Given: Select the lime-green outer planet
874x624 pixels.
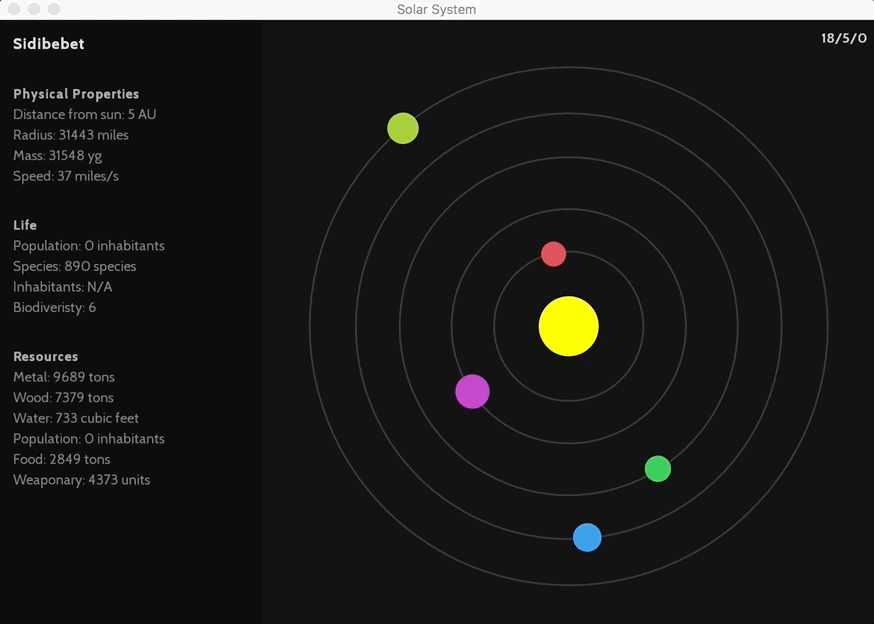Looking at the screenshot, I should tap(403, 128).
